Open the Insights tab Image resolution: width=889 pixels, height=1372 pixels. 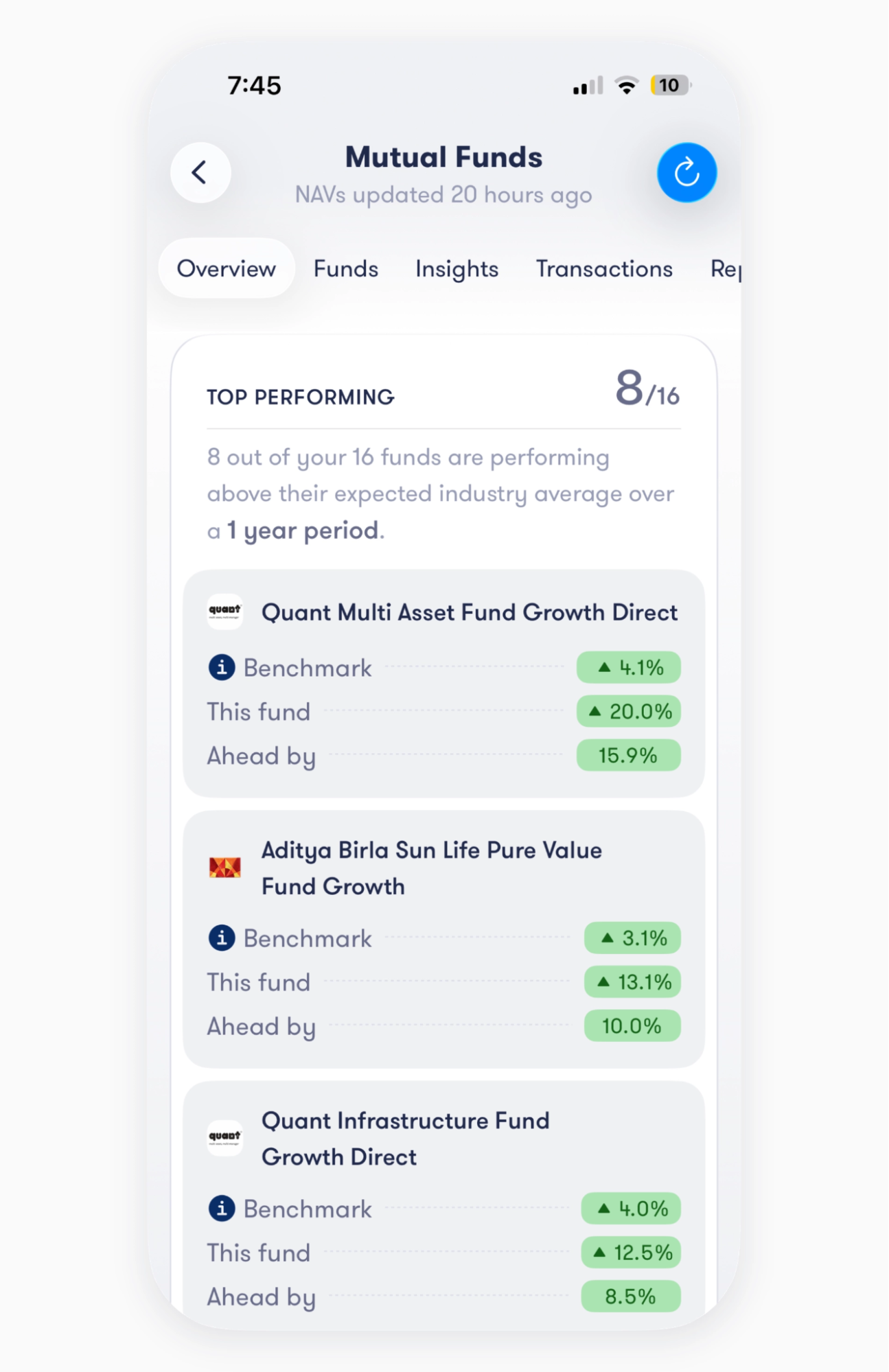tap(457, 268)
